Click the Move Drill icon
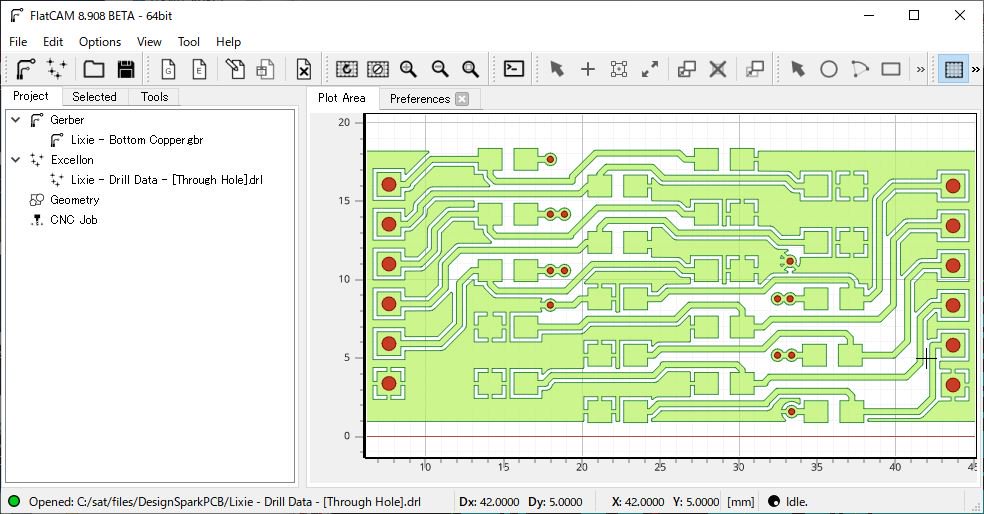This screenshot has height=514, width=984. pos(755,69)
